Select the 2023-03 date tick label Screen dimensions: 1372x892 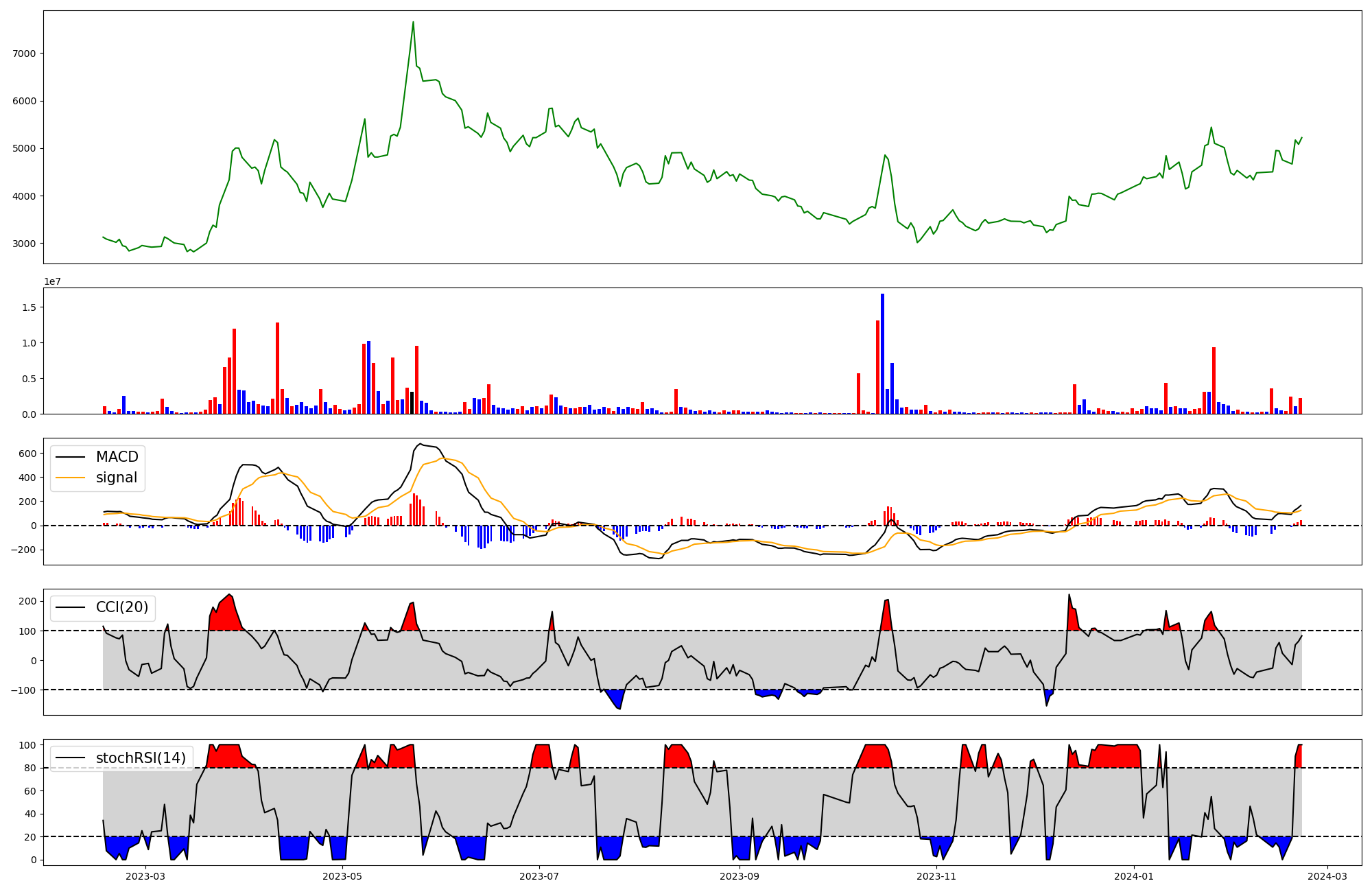[x=145, y=876]
